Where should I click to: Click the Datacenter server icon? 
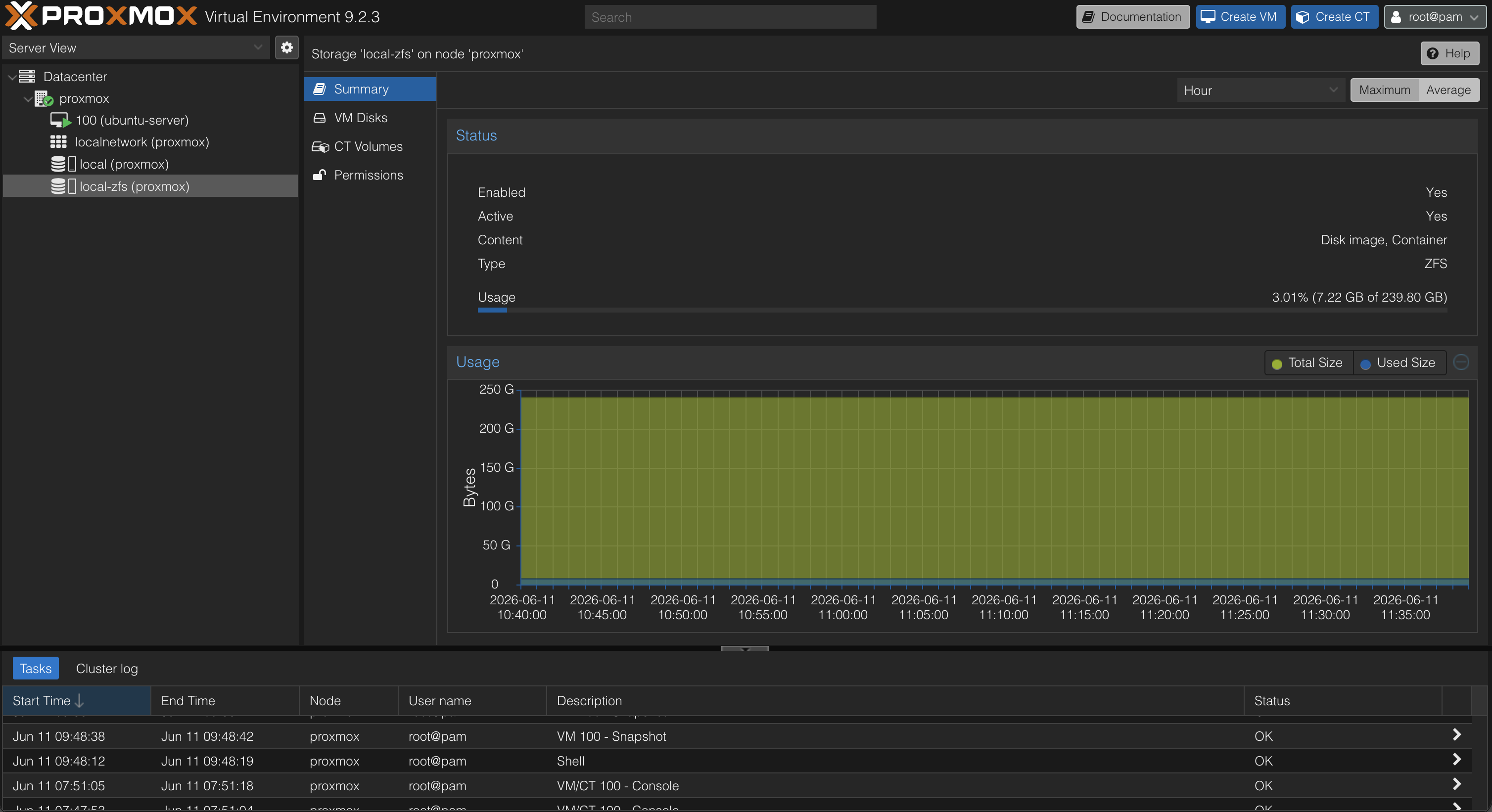(27, 77)
